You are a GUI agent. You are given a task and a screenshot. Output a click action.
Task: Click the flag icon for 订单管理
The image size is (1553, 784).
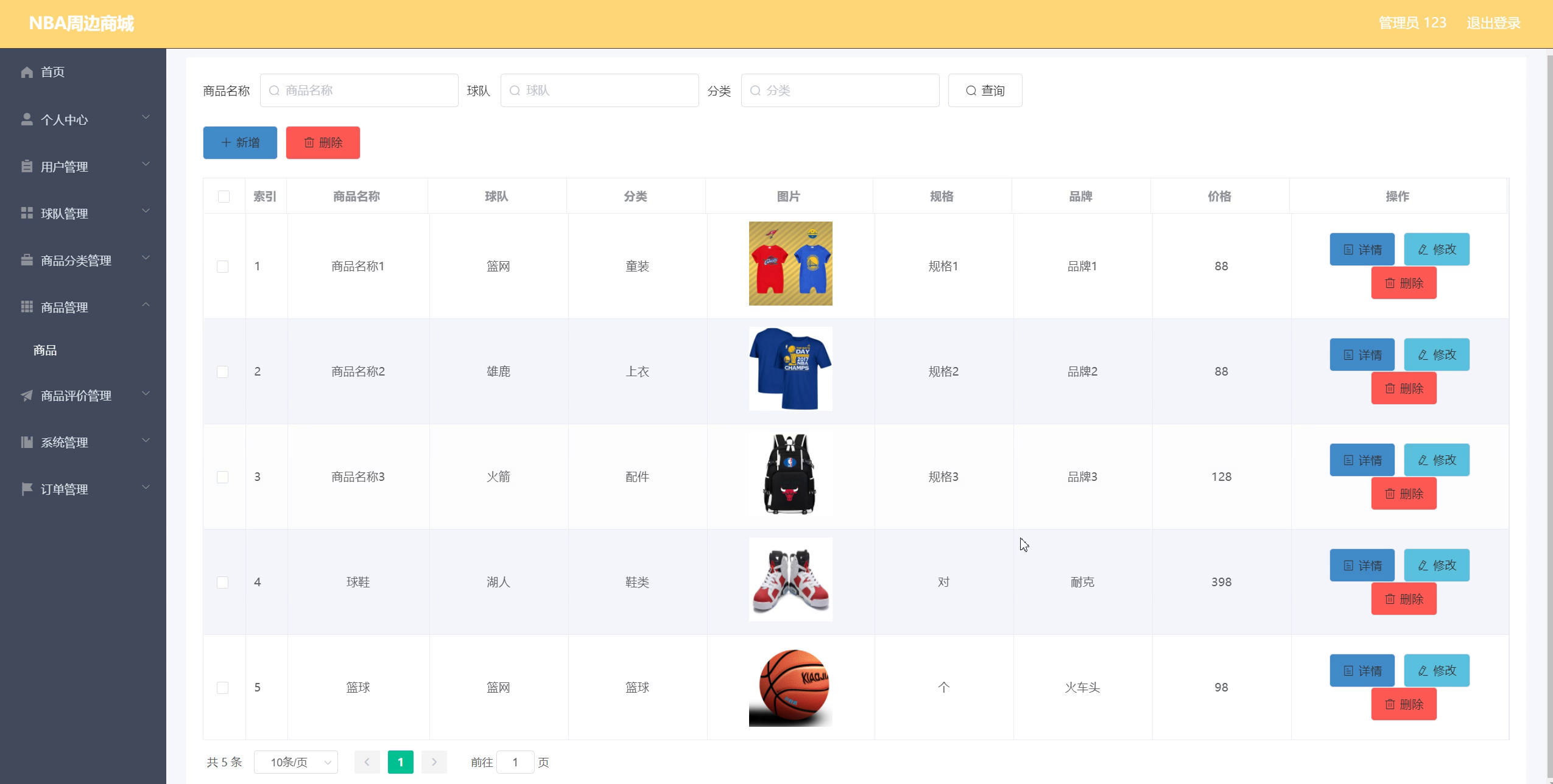pyautogui.click(x=27, y=489)
